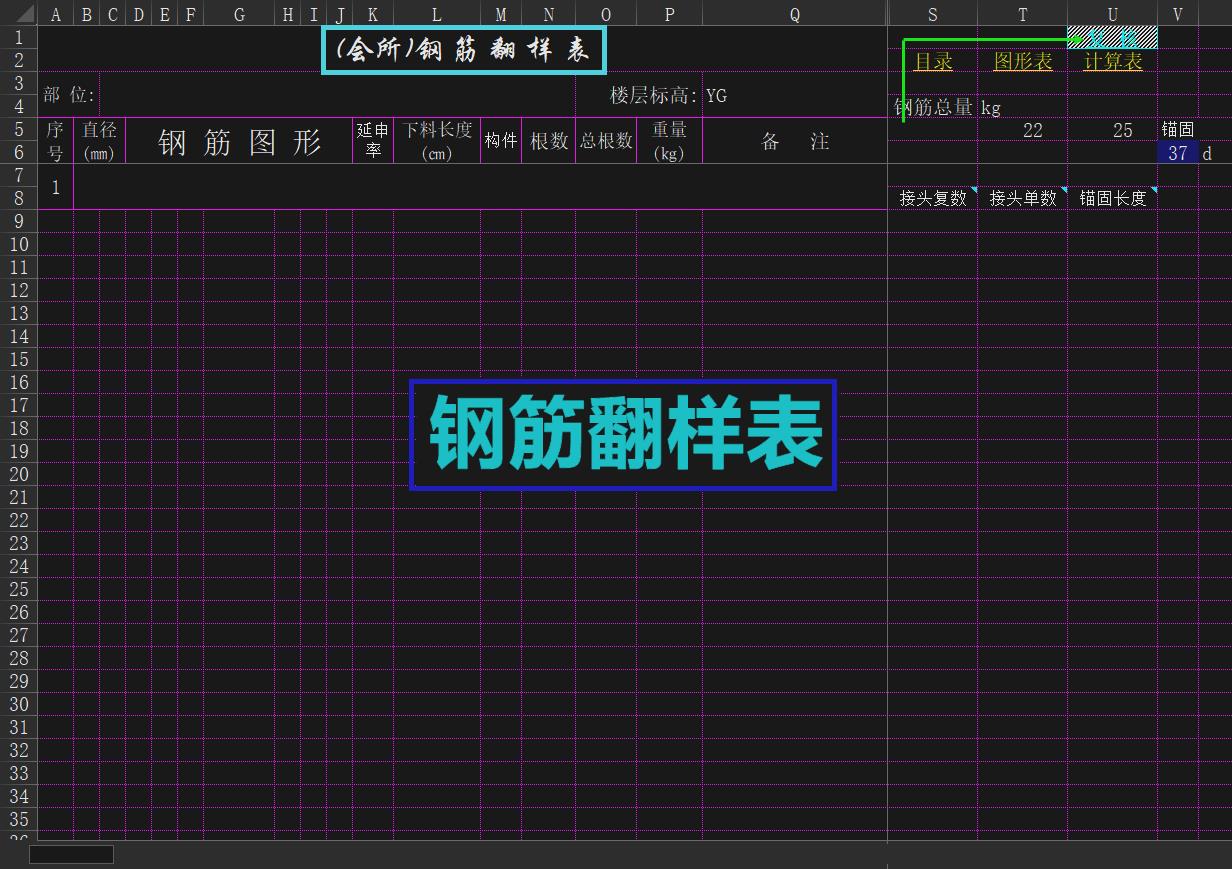
Task: Select row 20 header
Action: (19, 474)
